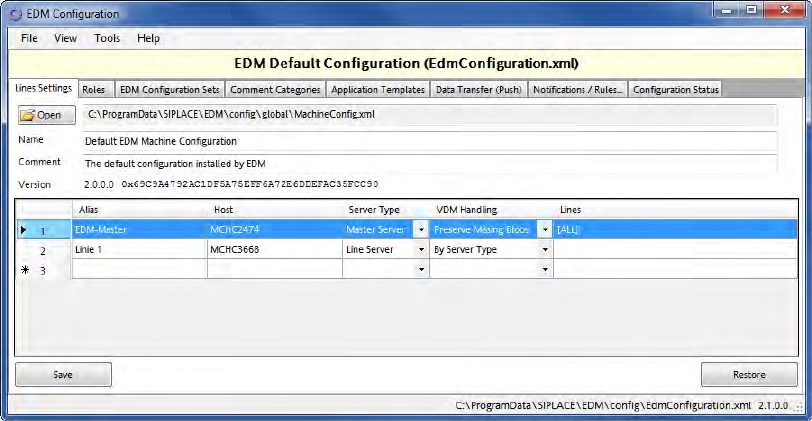Click the EDM Configuration title bar app icon
Image resolution: width=812 pixels, height=421 pixels.
pyautogui.click(x=16, y=14)
